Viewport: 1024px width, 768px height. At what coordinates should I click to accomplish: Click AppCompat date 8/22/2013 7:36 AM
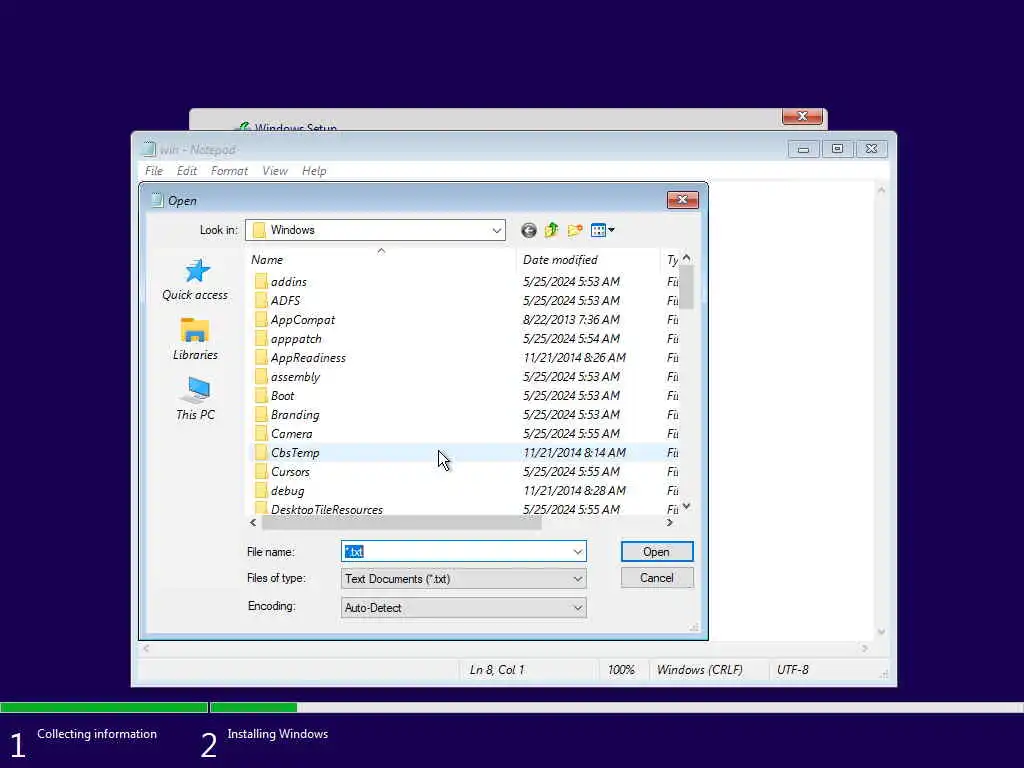coord(571,319)
